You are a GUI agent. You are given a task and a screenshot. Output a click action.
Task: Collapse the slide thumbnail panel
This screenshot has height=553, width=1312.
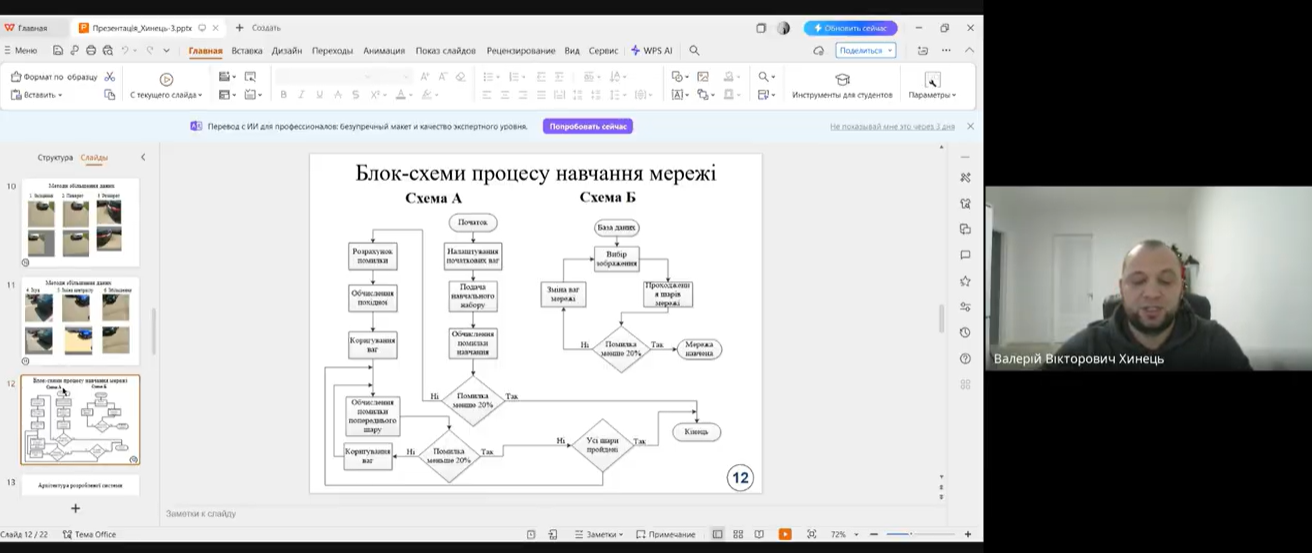pyautogui.click(x=143, y=157)
